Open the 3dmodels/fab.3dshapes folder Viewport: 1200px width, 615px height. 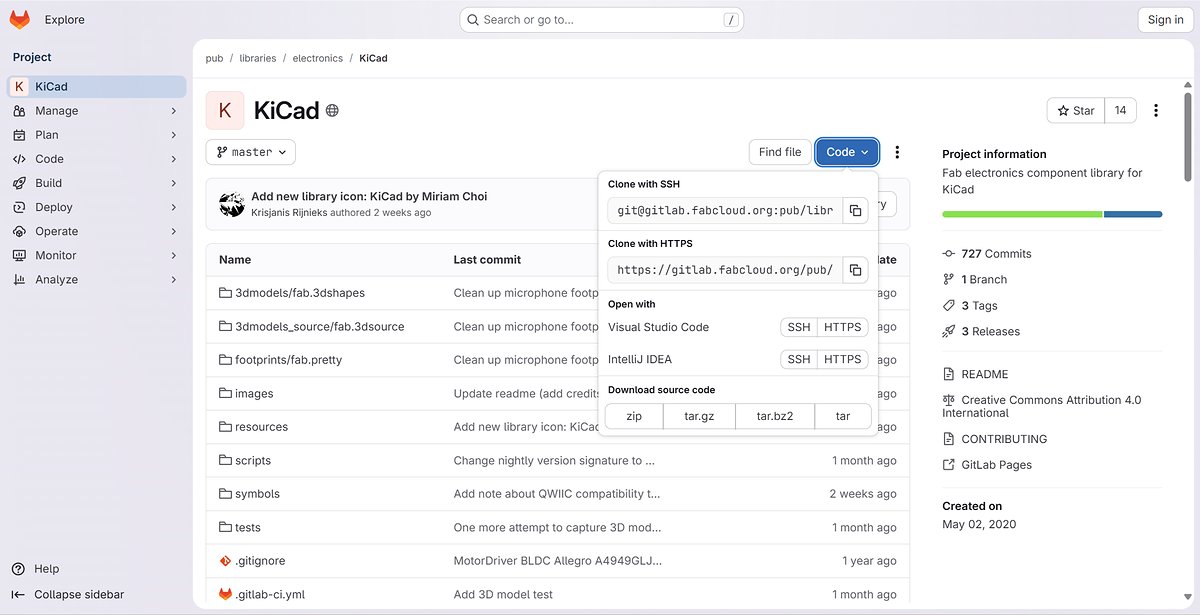[x=299, y=293]
